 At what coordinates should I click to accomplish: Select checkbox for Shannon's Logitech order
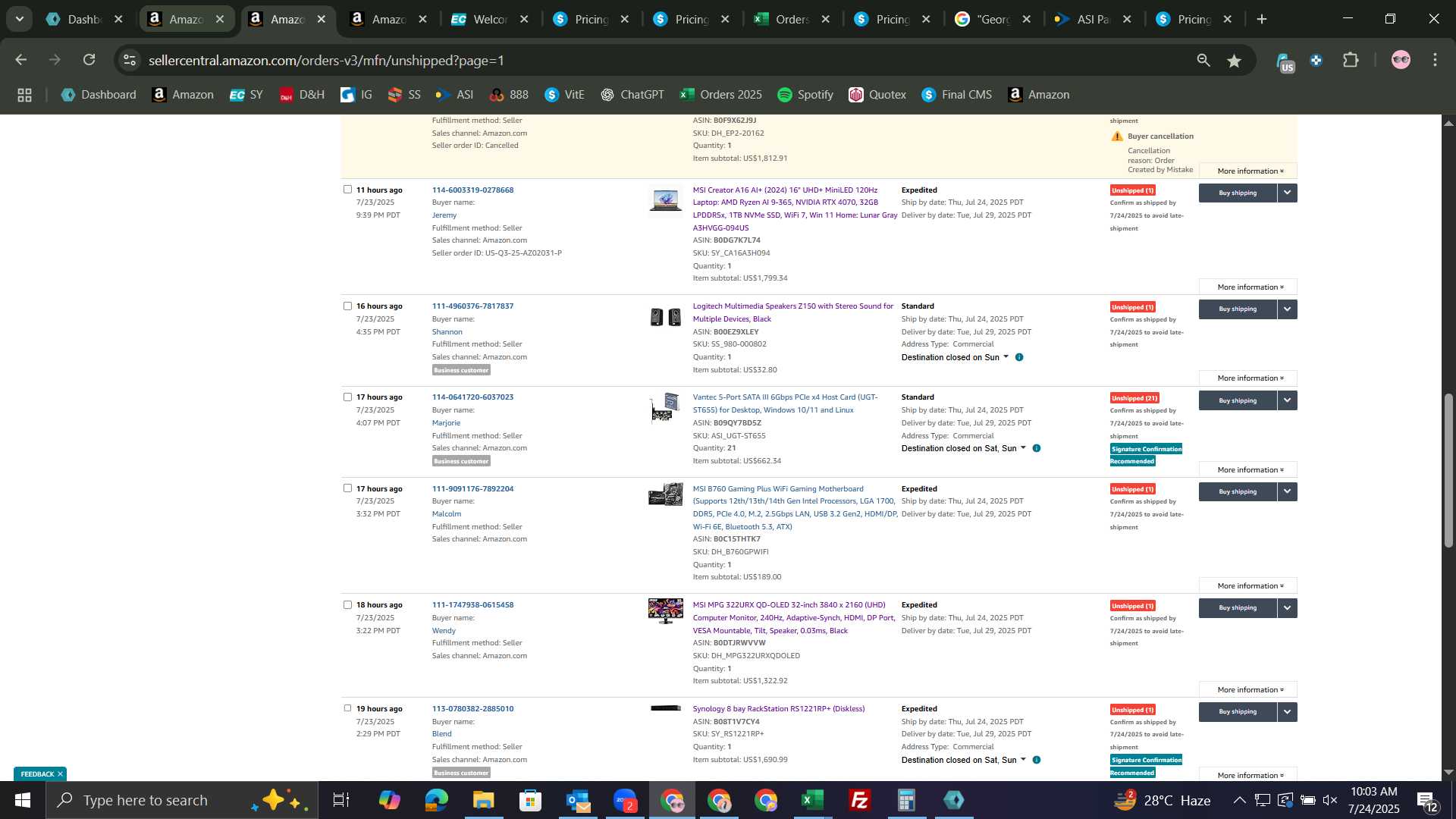(x=347, y=306)
